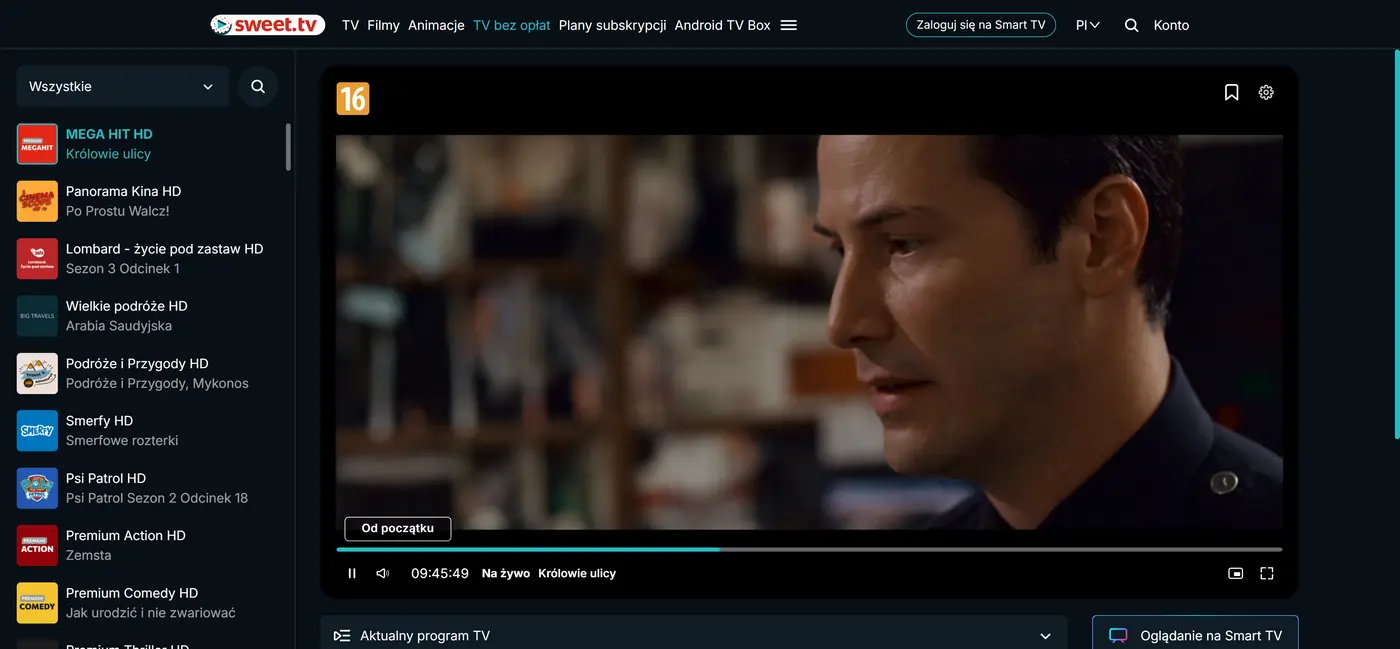Jump to live with Na żywo
The height and width of the screenshot is (649, 1400).
pos(506,573)
